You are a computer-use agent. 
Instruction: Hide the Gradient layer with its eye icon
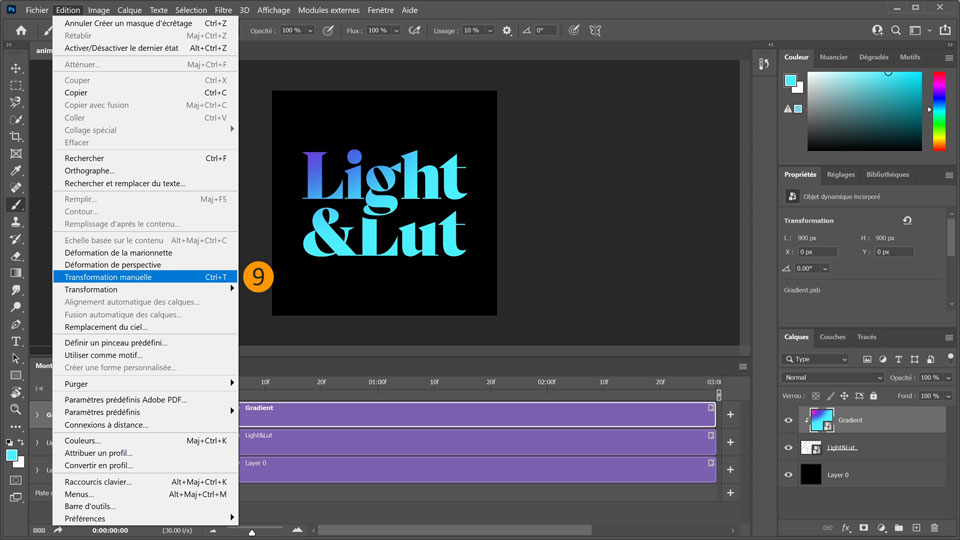point(788,421)
